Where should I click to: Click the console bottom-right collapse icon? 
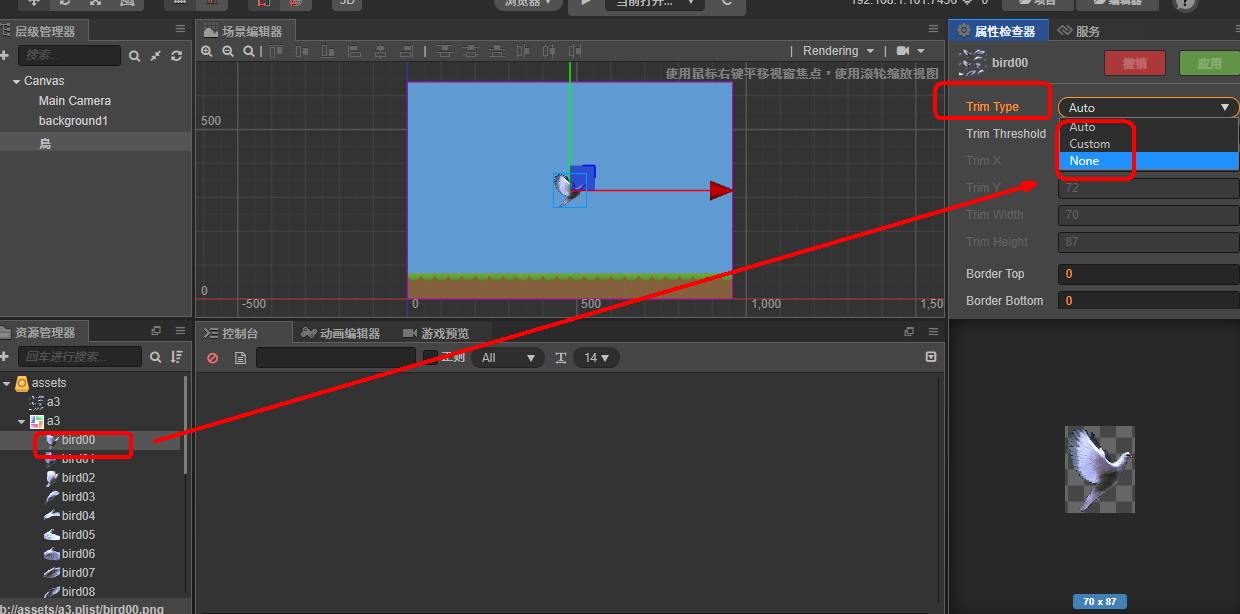(x=931, y=357)
